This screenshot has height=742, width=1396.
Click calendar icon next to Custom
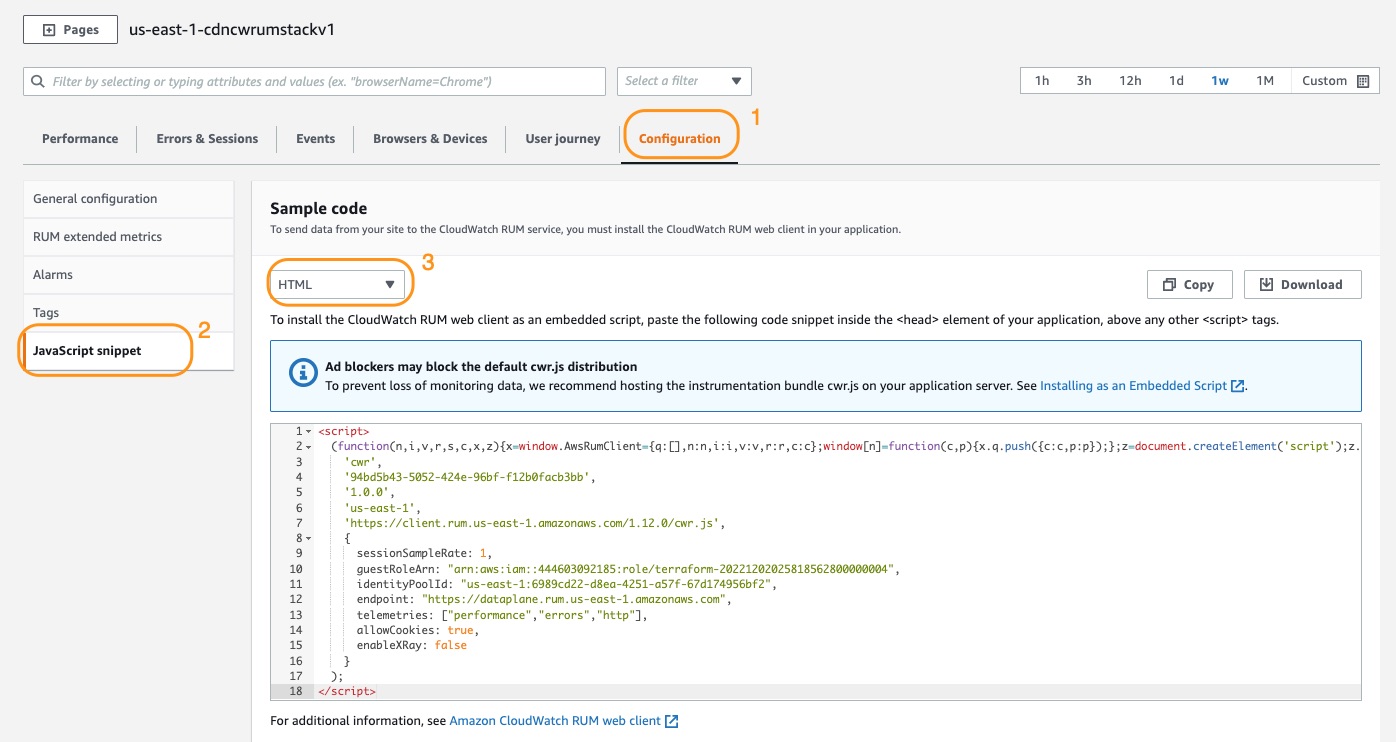pos(1362,81)
